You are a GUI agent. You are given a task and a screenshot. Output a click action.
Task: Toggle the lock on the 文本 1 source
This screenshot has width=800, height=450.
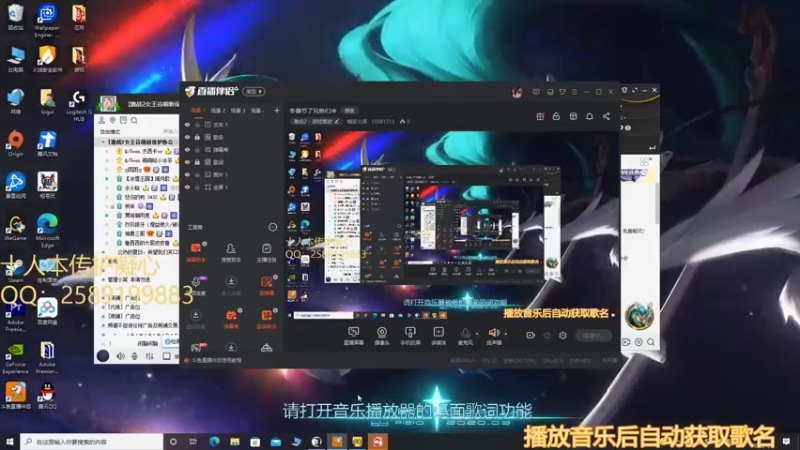pyautogui.click(x=197, y=124)
